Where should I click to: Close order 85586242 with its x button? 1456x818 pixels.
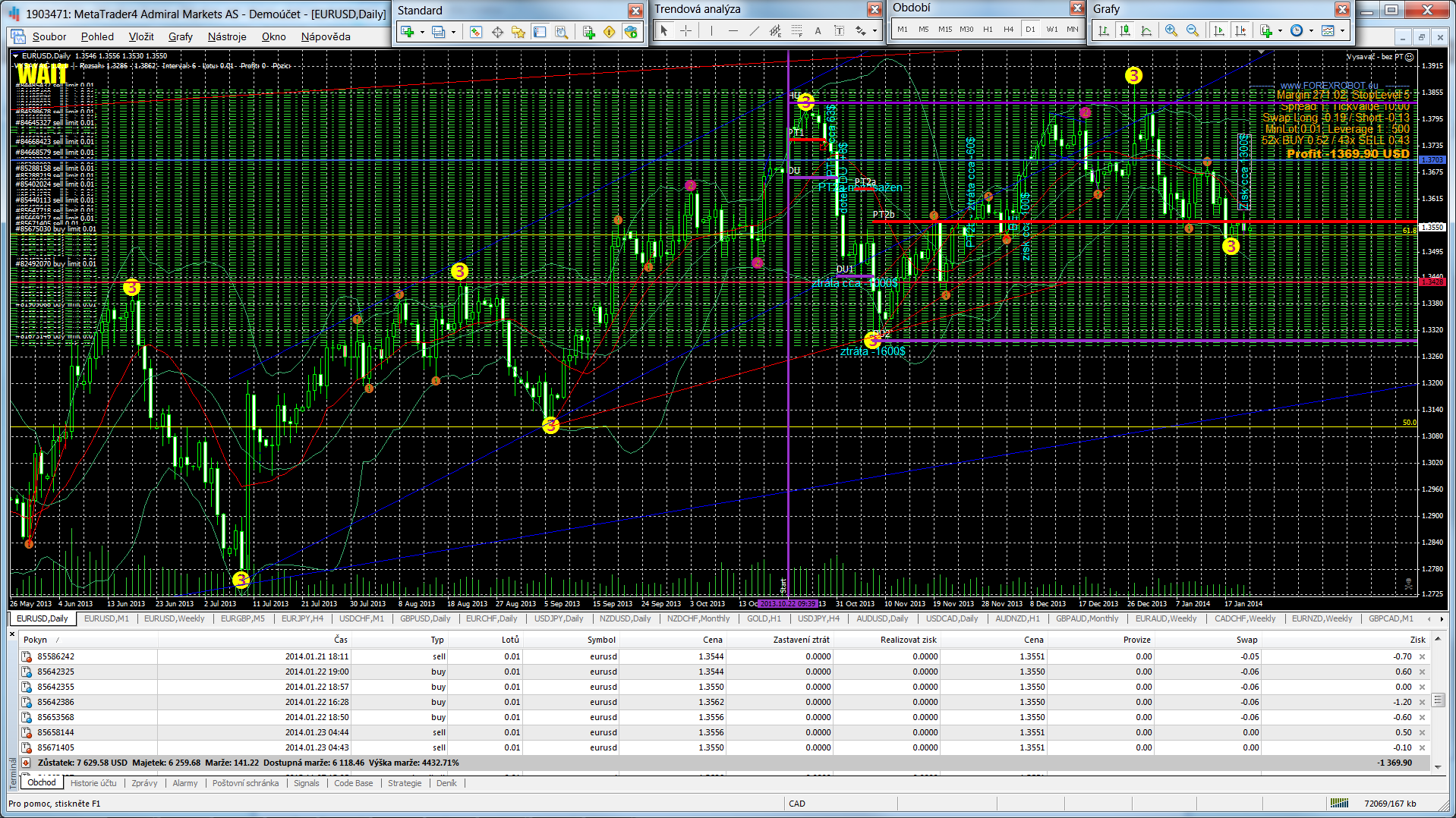click(1422, 657)
